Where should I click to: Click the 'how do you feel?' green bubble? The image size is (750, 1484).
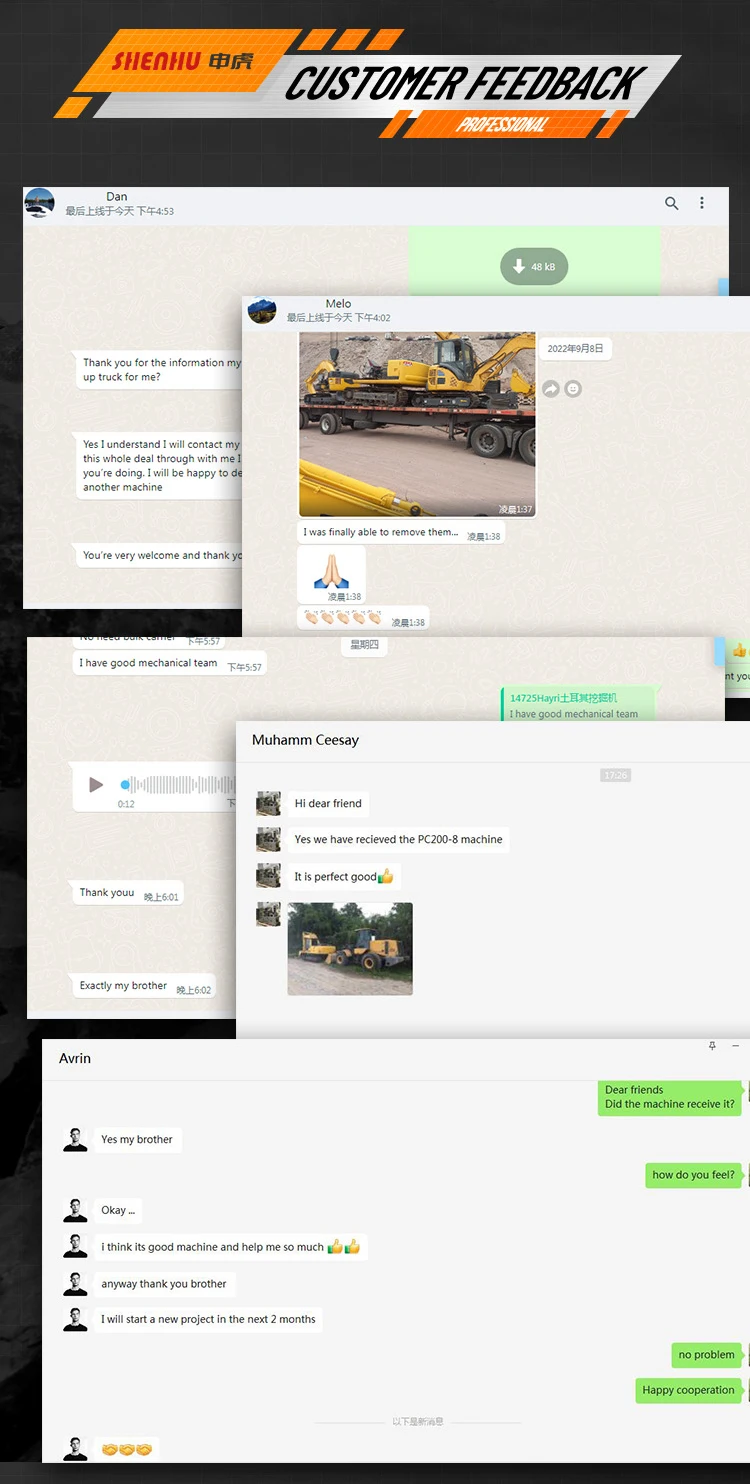[x=693, y=1175]
